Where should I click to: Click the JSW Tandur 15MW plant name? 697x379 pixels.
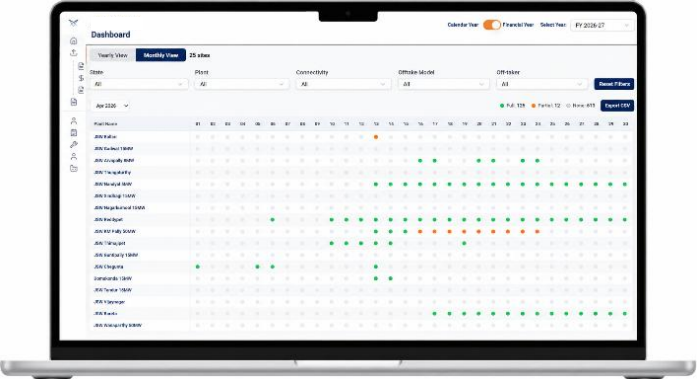112,290
